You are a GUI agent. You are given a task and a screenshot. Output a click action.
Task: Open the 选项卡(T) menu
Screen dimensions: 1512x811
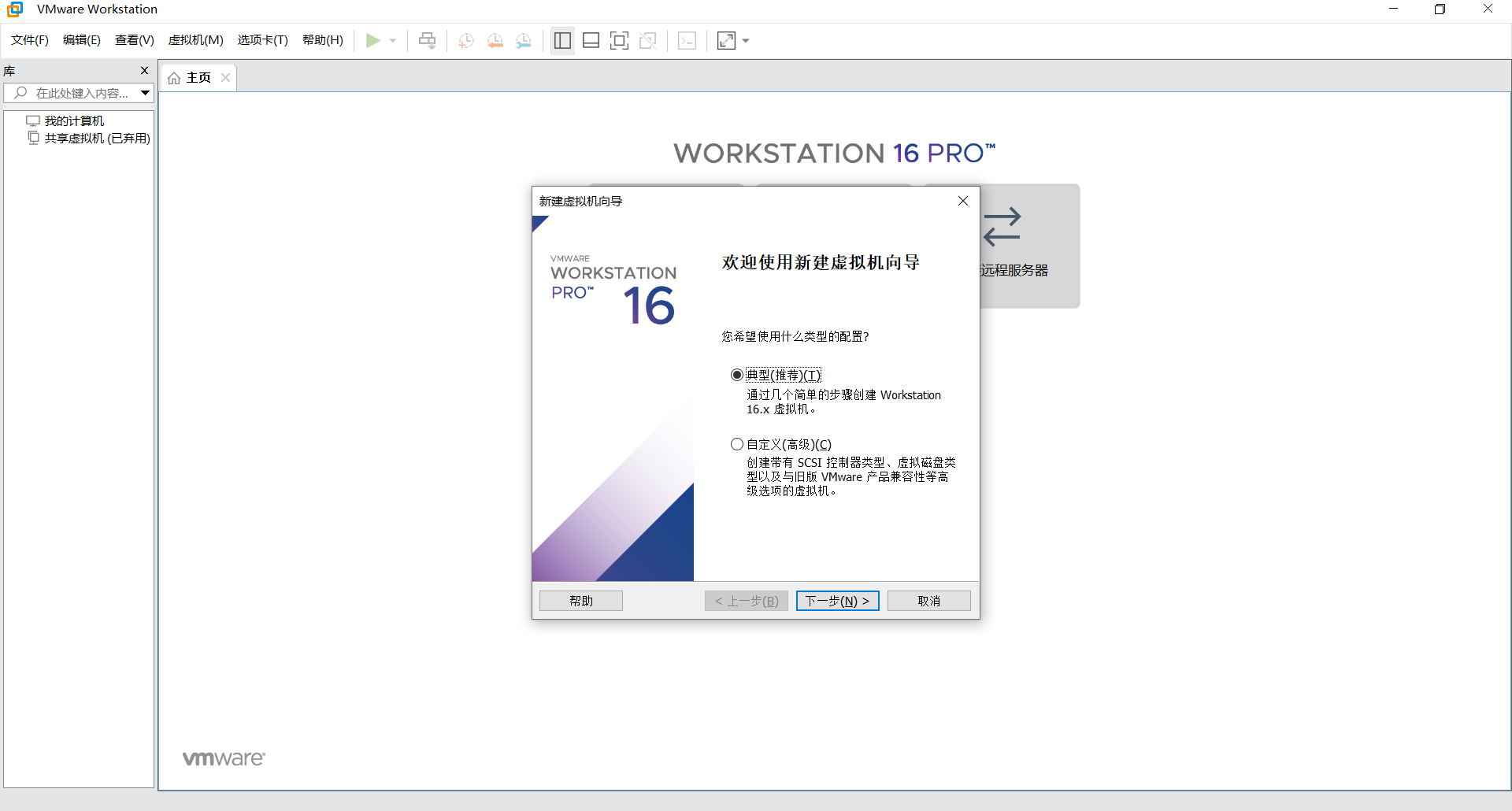click(263, 40)
